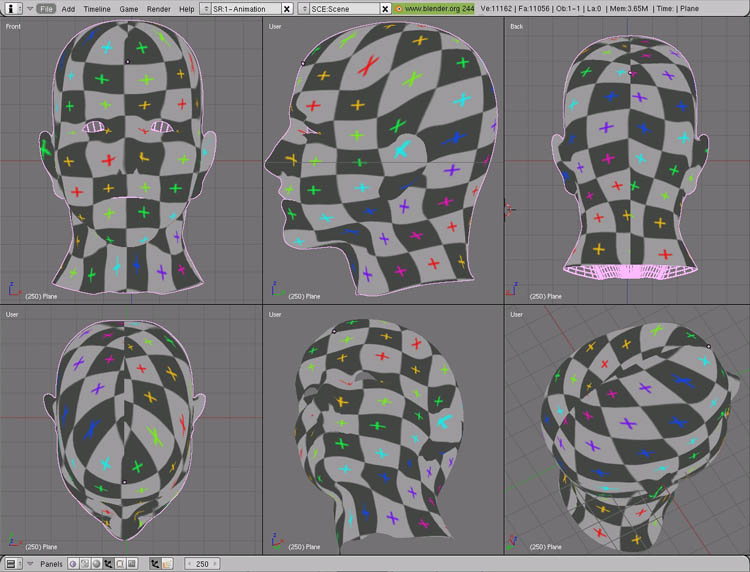The height and width of the screenshot is (572, 750).
Task: Click the Logic context icon in Panels
Action: click(72, 564)
